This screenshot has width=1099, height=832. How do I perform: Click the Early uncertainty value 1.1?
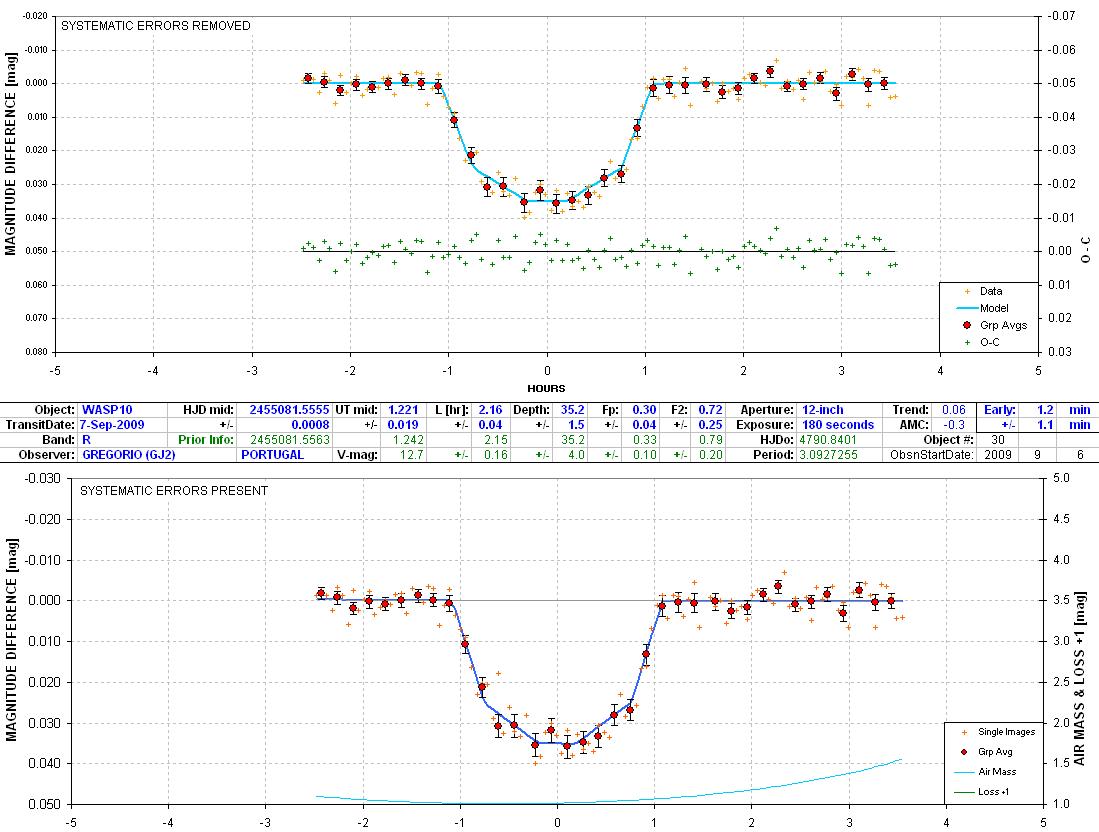pyautogui.click(x=1046, y=425)
